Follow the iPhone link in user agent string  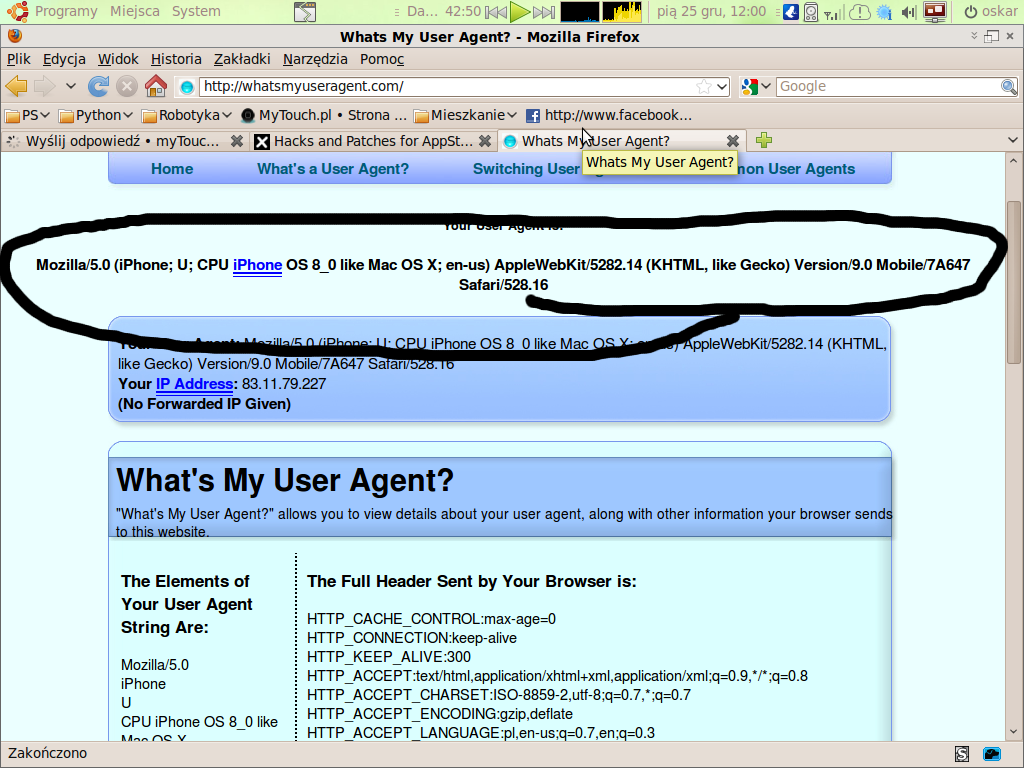257,265
